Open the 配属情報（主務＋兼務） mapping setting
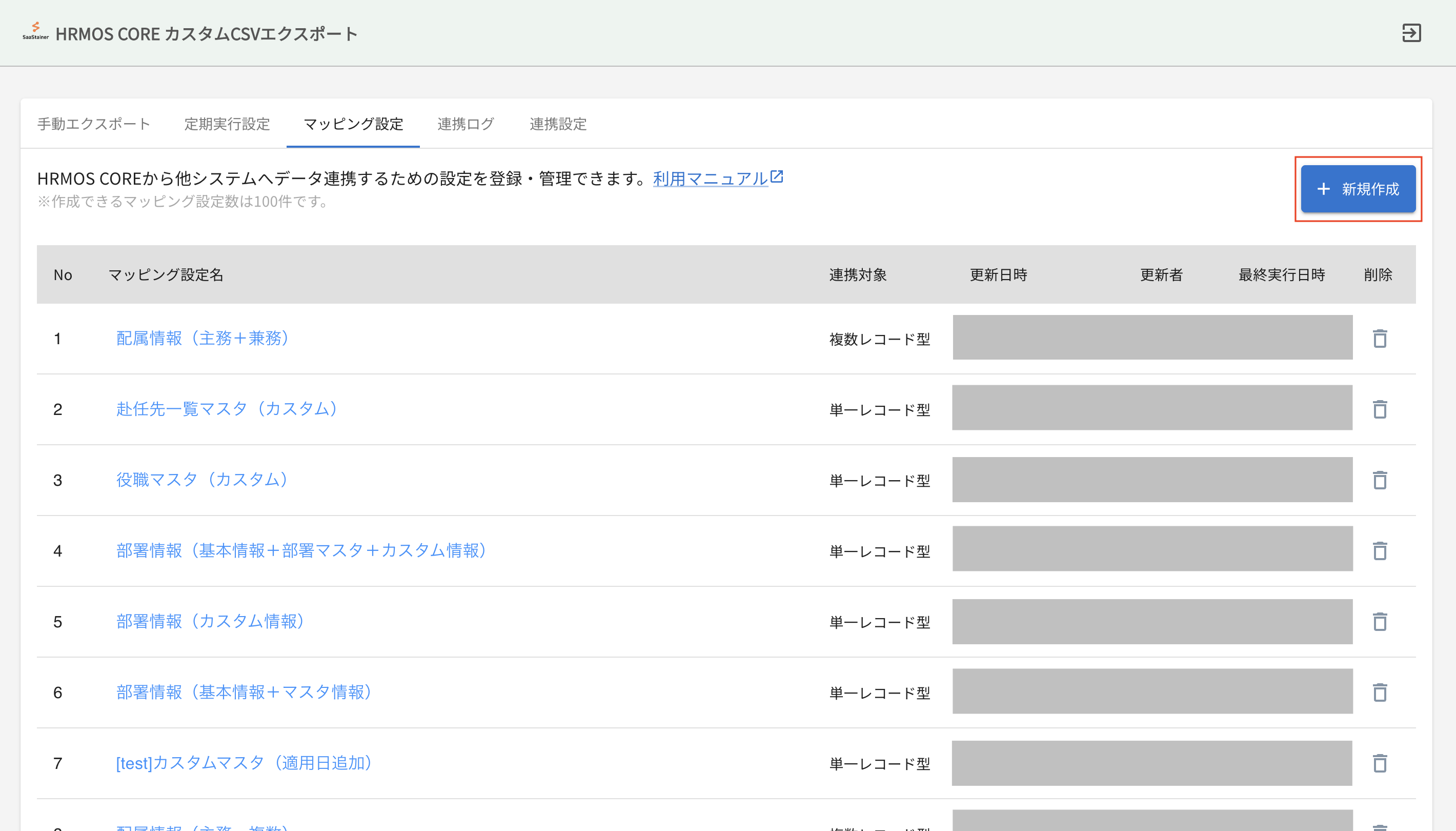This screenshot has height=831, width=1456. point(203,339)
